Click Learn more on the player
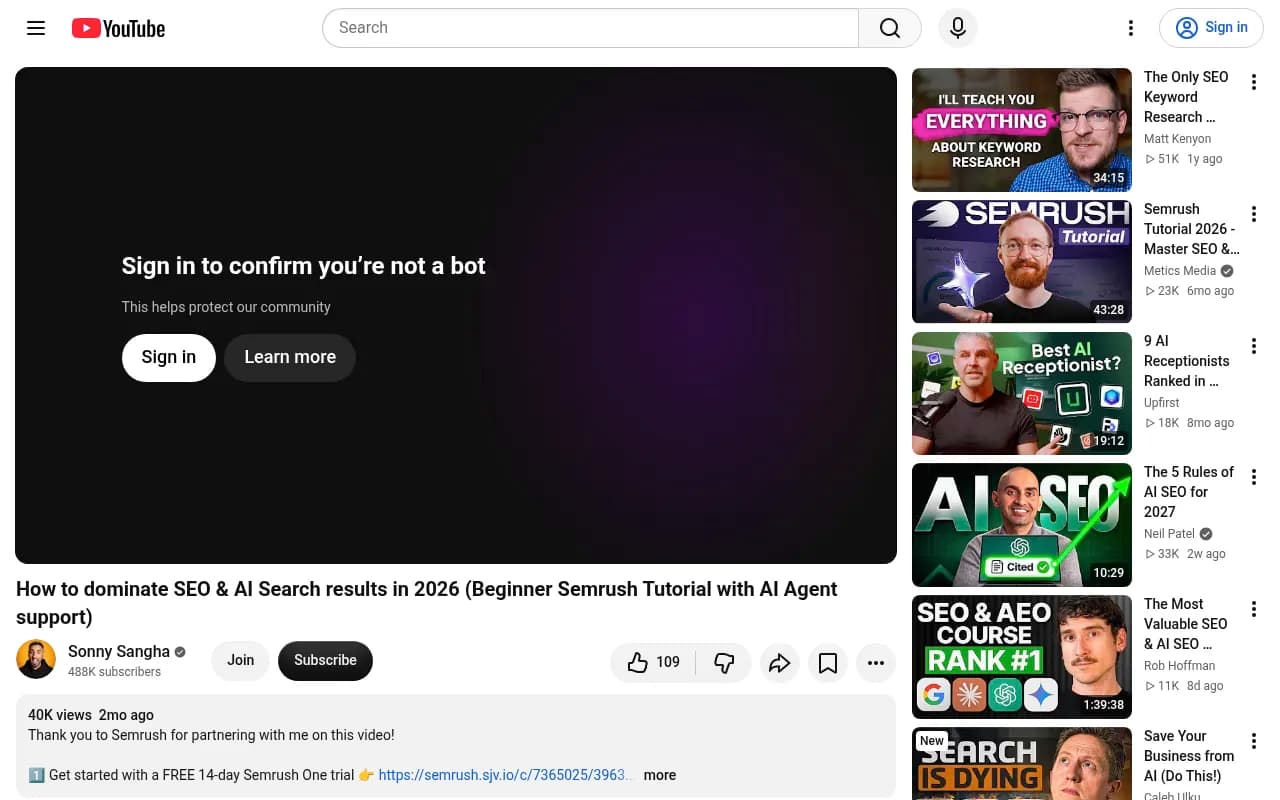The image size is (1280, 800). pos(290,357)
